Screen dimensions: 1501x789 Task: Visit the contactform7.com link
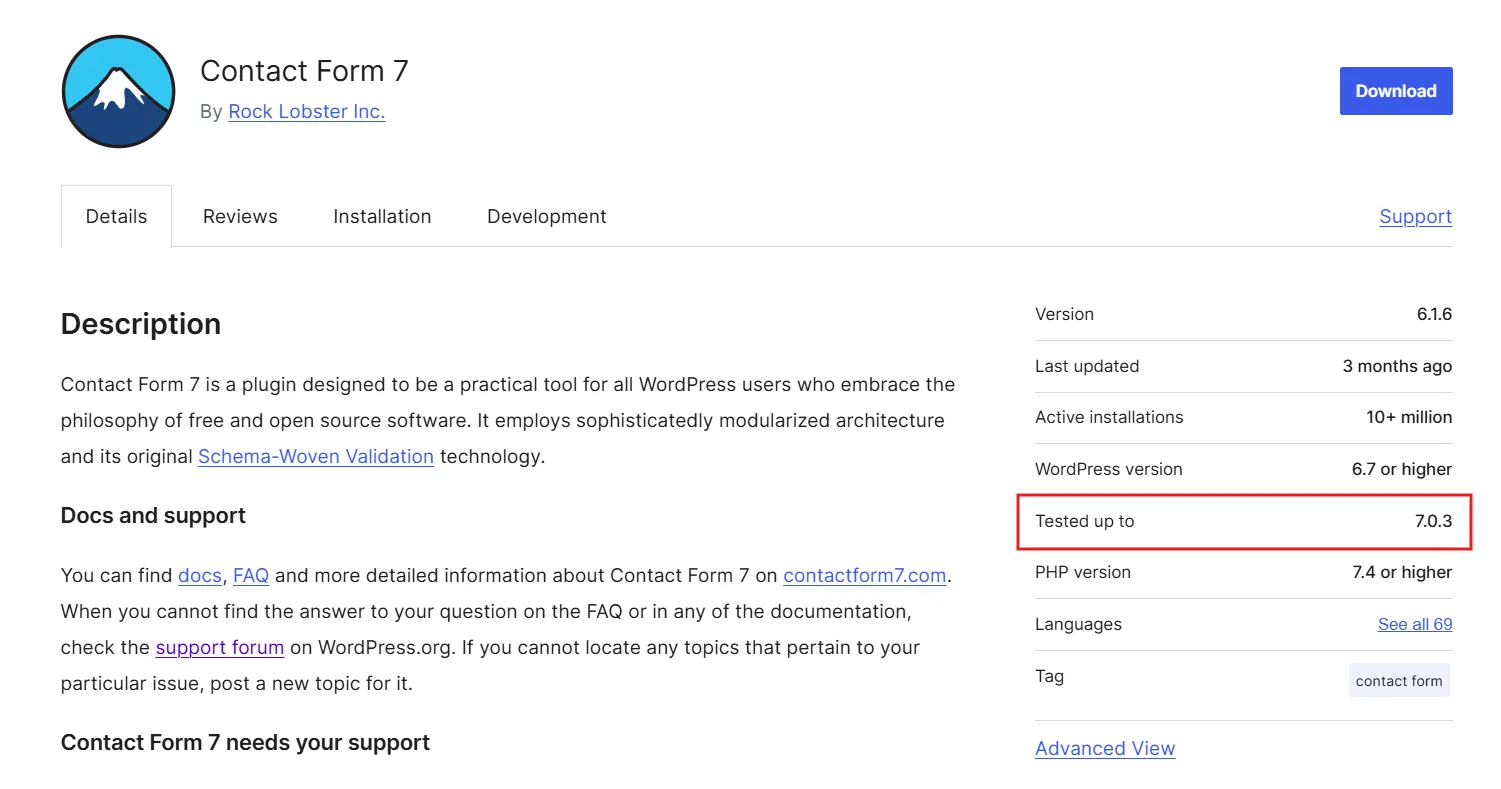(x=865, y=576)
